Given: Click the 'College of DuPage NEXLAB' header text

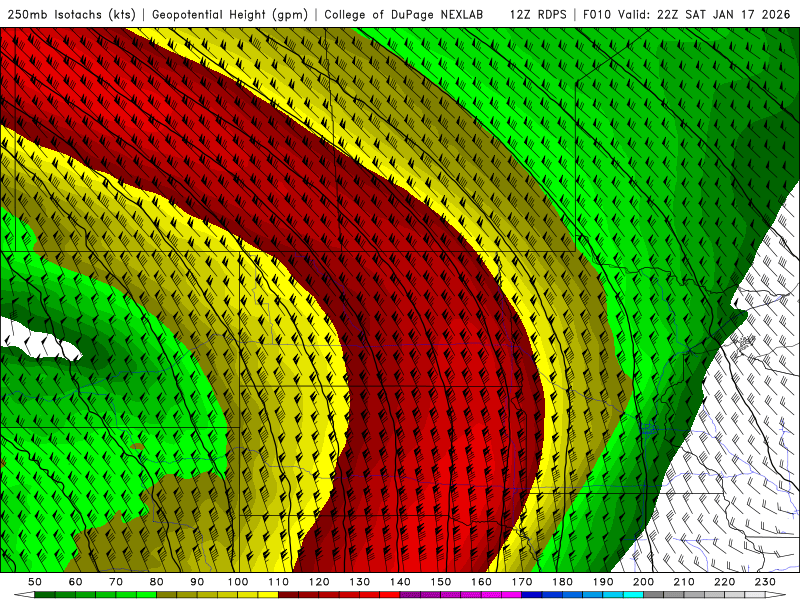Looking at the screenshot, I should click(404, 14).
